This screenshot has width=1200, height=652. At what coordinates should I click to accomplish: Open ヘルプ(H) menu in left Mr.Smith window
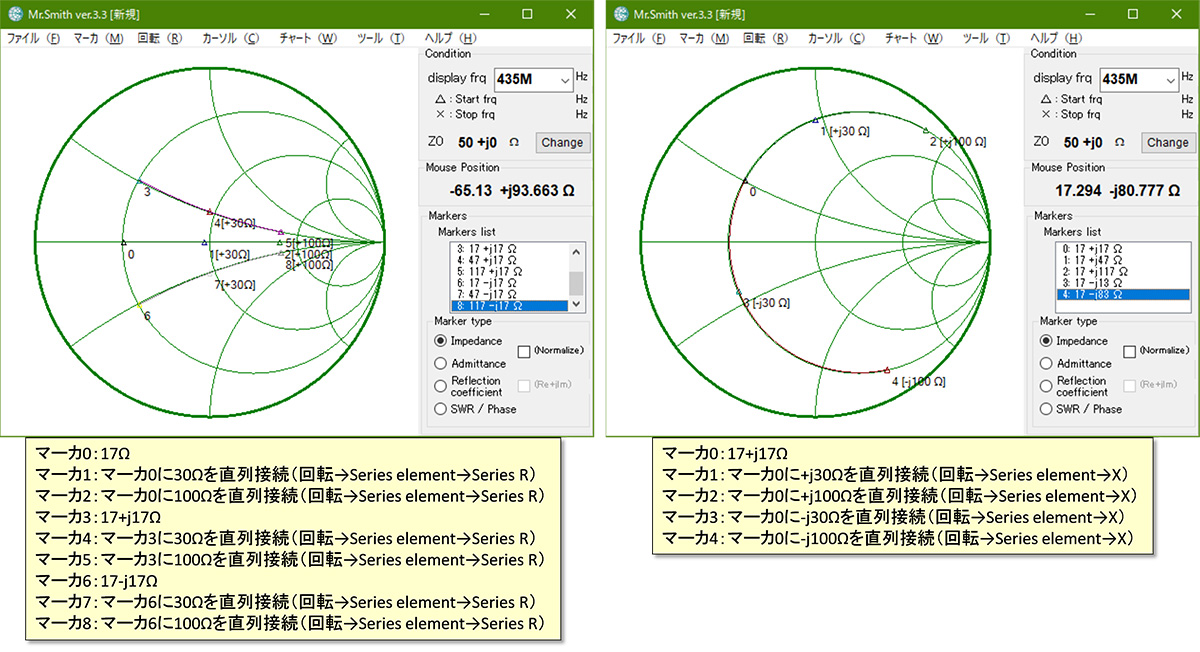click(x=452, y=38)
